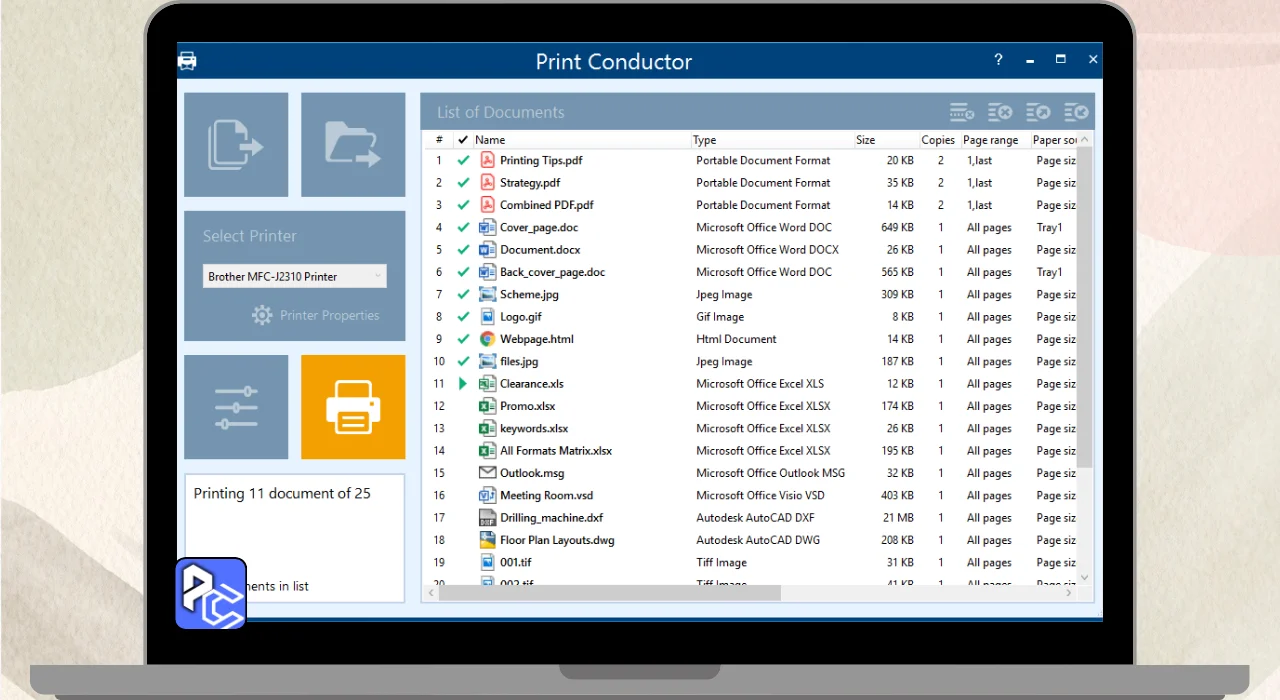Image resolution: width=1280 pixels, height=700 pixels.
Task: Sort by the Type column header
Action: tap(771, 140)
